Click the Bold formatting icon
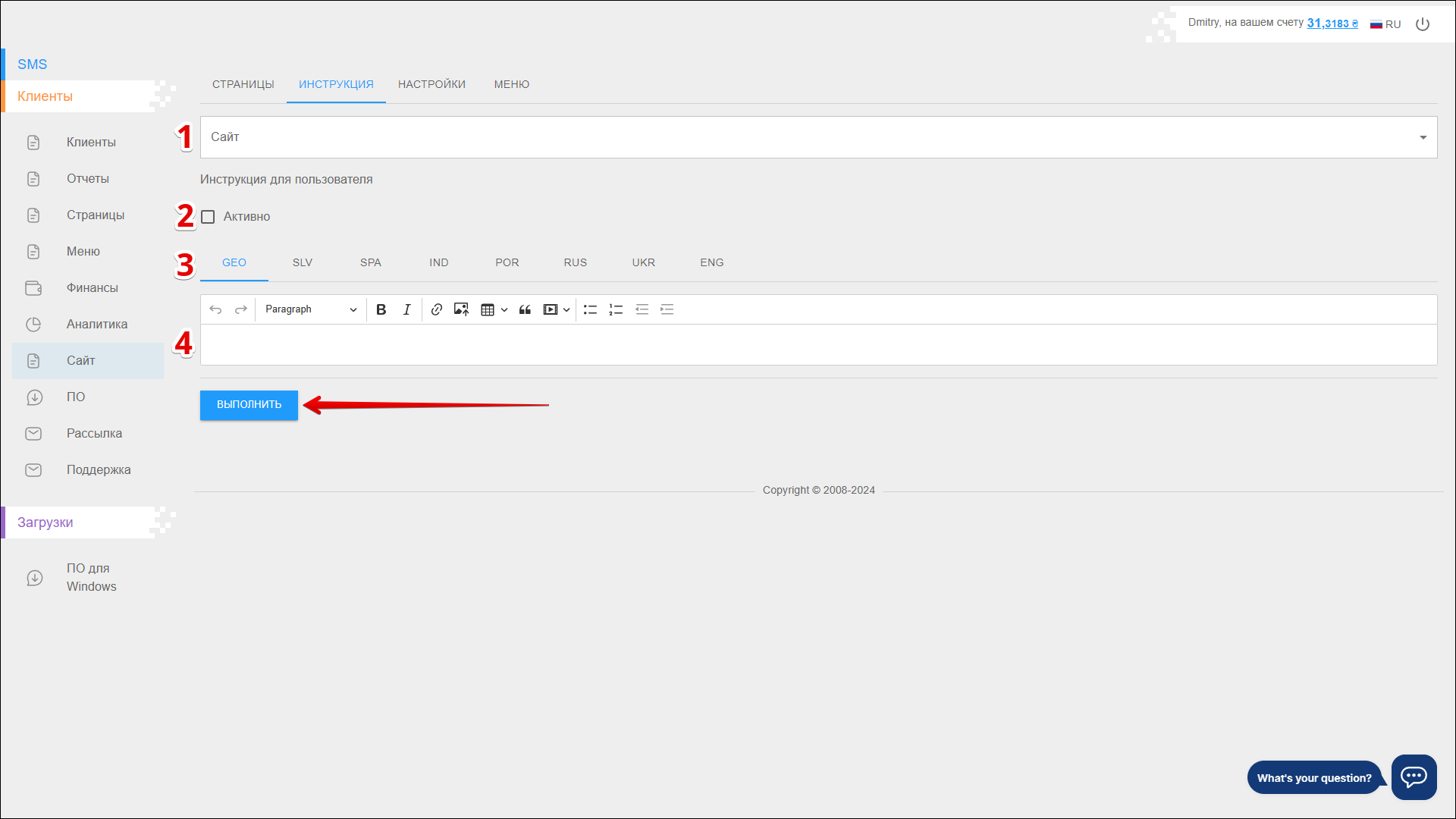Image resolution: width=1456 pixels, height=819 pixels. click(381, 309)
